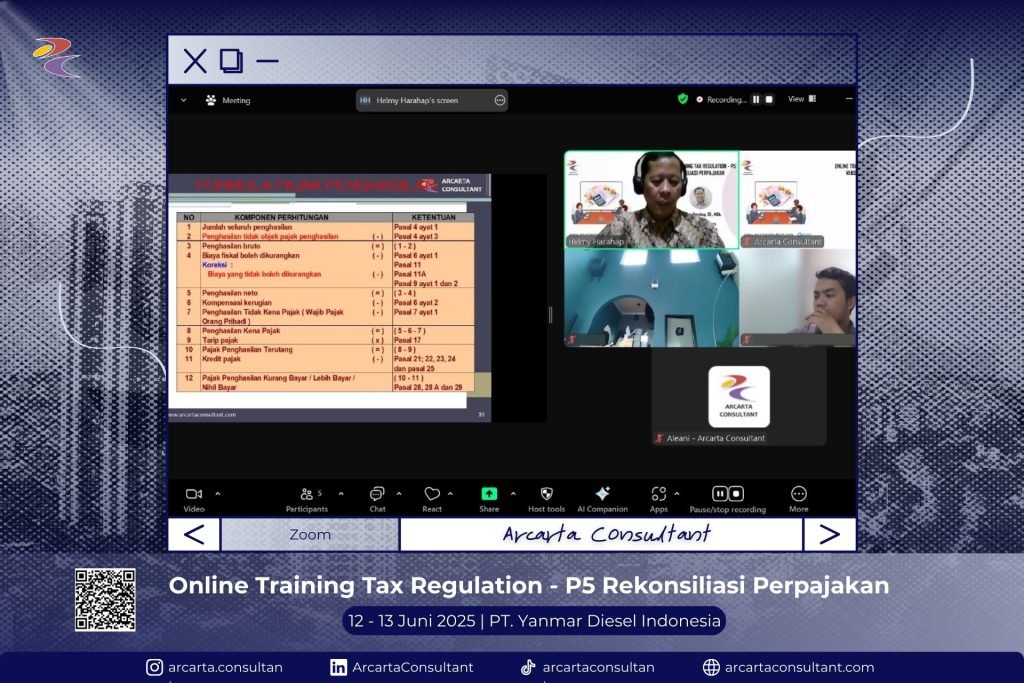The width and height of the screenshot is (1024, 683).
Task: Click the React heart icon
Action: (432, 494)
